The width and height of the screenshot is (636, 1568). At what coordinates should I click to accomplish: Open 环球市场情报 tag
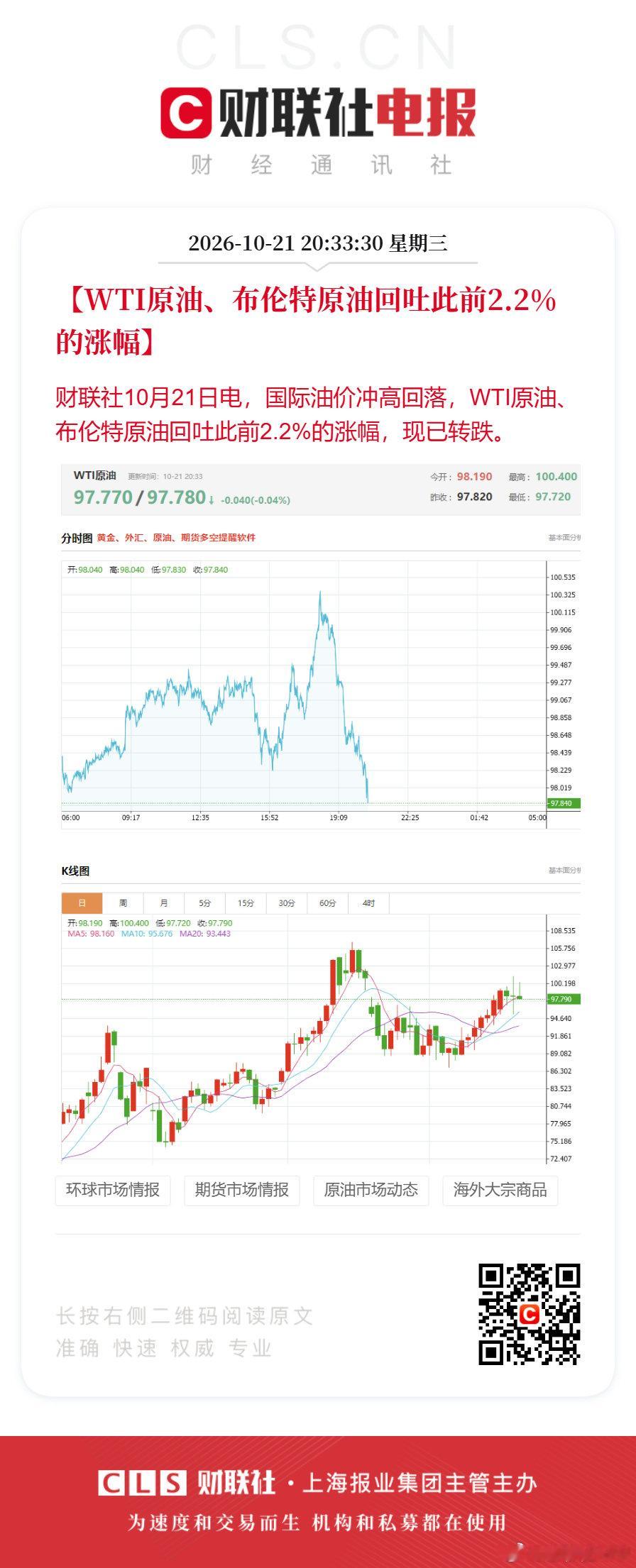113,1190
